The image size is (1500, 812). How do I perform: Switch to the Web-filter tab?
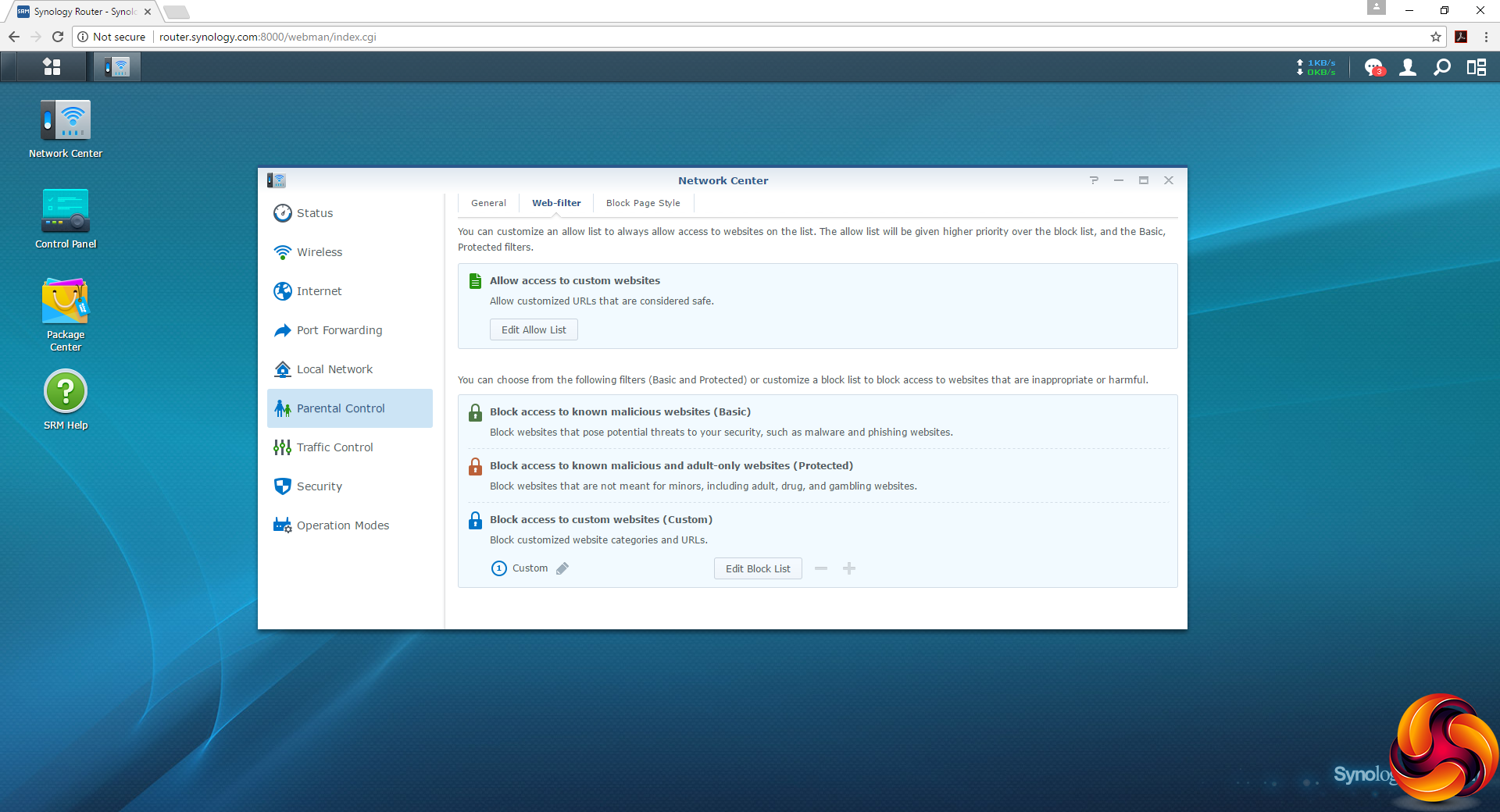click(x=556, y=203)
